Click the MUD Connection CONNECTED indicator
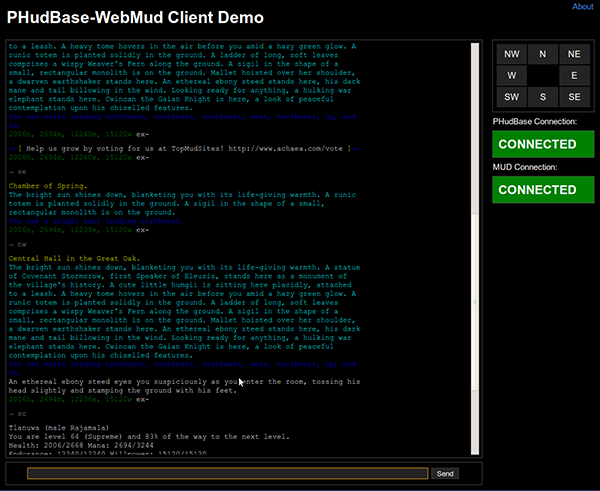Image resolution: width=600 pixels, height=491 pixels. tap(543, 189)
